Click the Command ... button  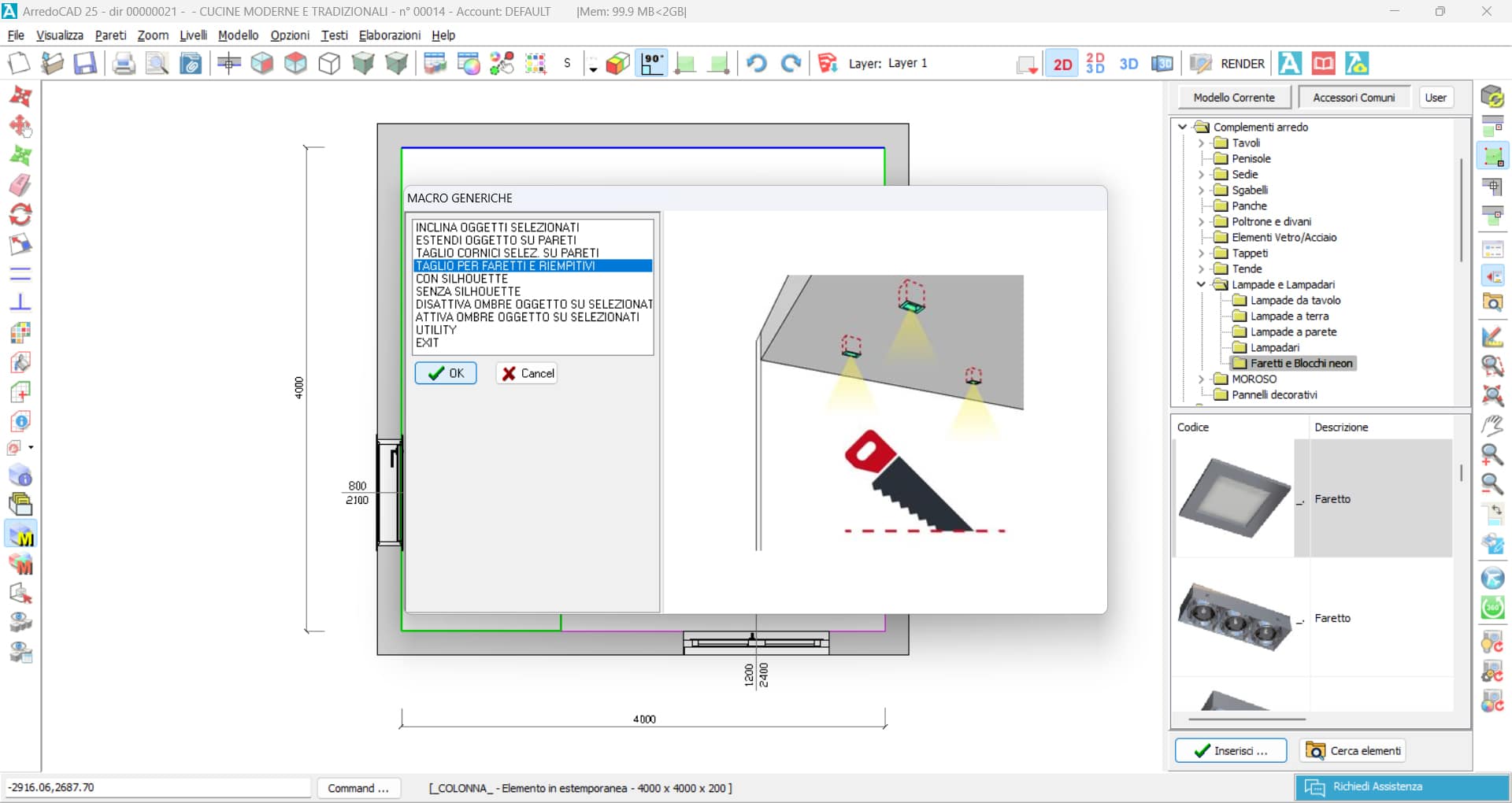(x=359, y=788)
